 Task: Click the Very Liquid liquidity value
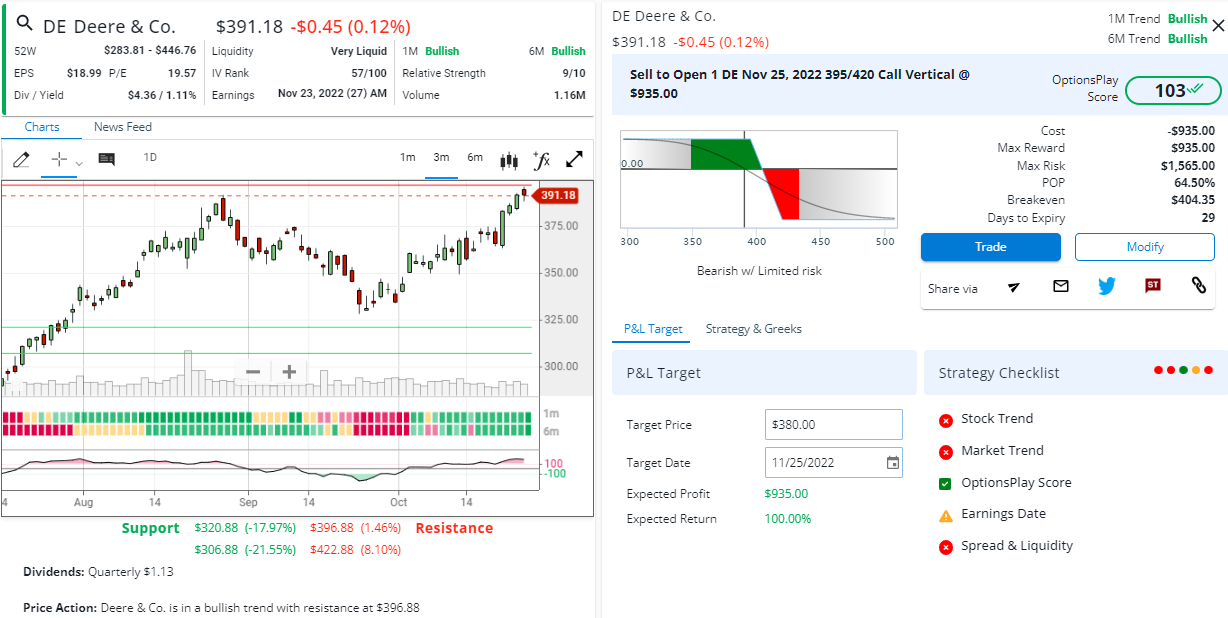point(359,51)
